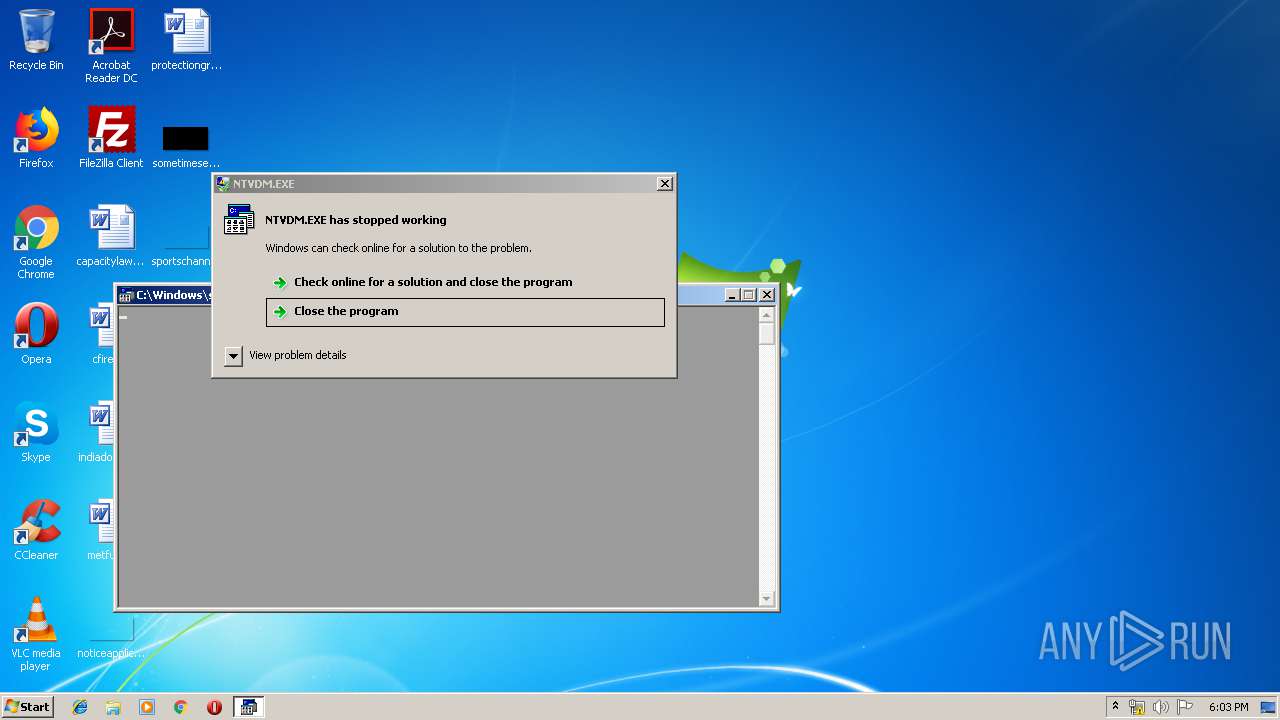Screen dimensions: 1280x720
Task: Open Windows Media Player taskbar icon
Action: [147, 707]
